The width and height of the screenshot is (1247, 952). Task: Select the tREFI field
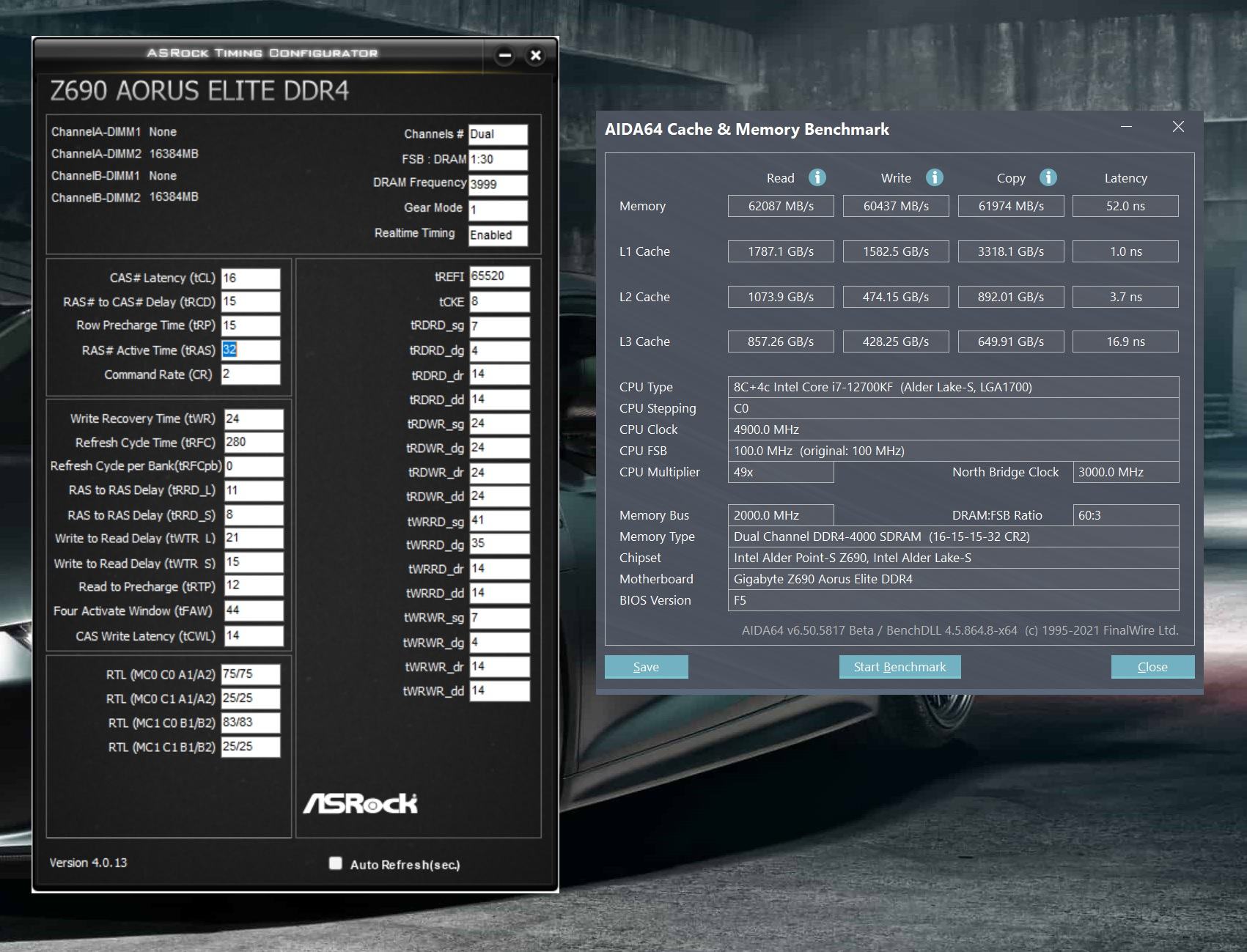[x=499, y=276]
